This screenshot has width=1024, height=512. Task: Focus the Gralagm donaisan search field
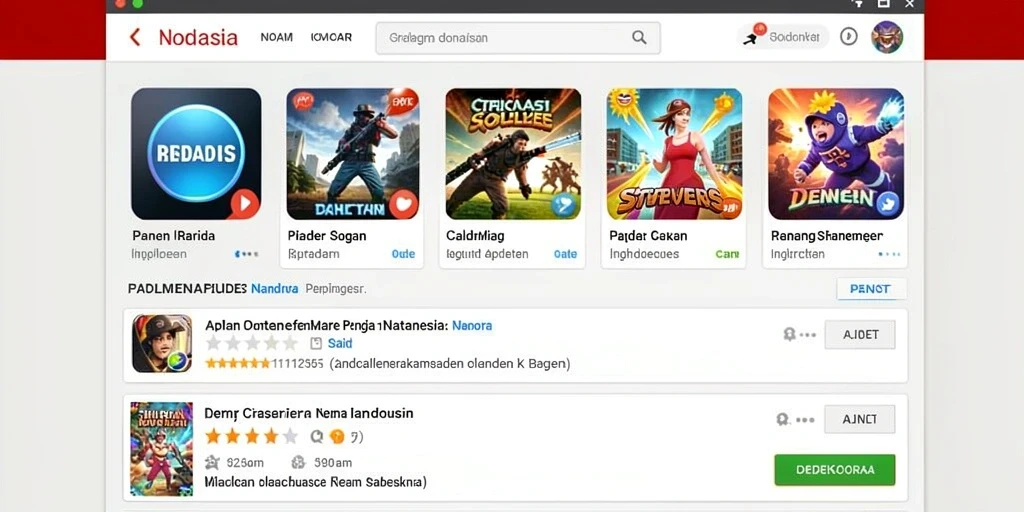point(518,38)
